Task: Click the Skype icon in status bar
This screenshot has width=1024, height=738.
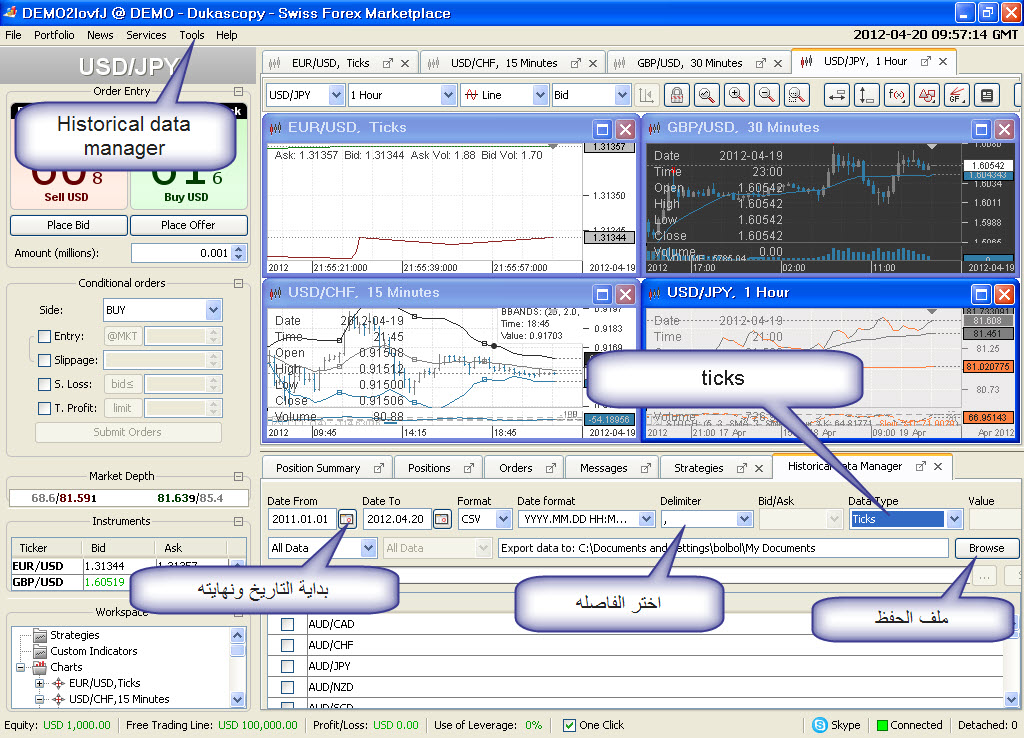Action: pos(820,725)
